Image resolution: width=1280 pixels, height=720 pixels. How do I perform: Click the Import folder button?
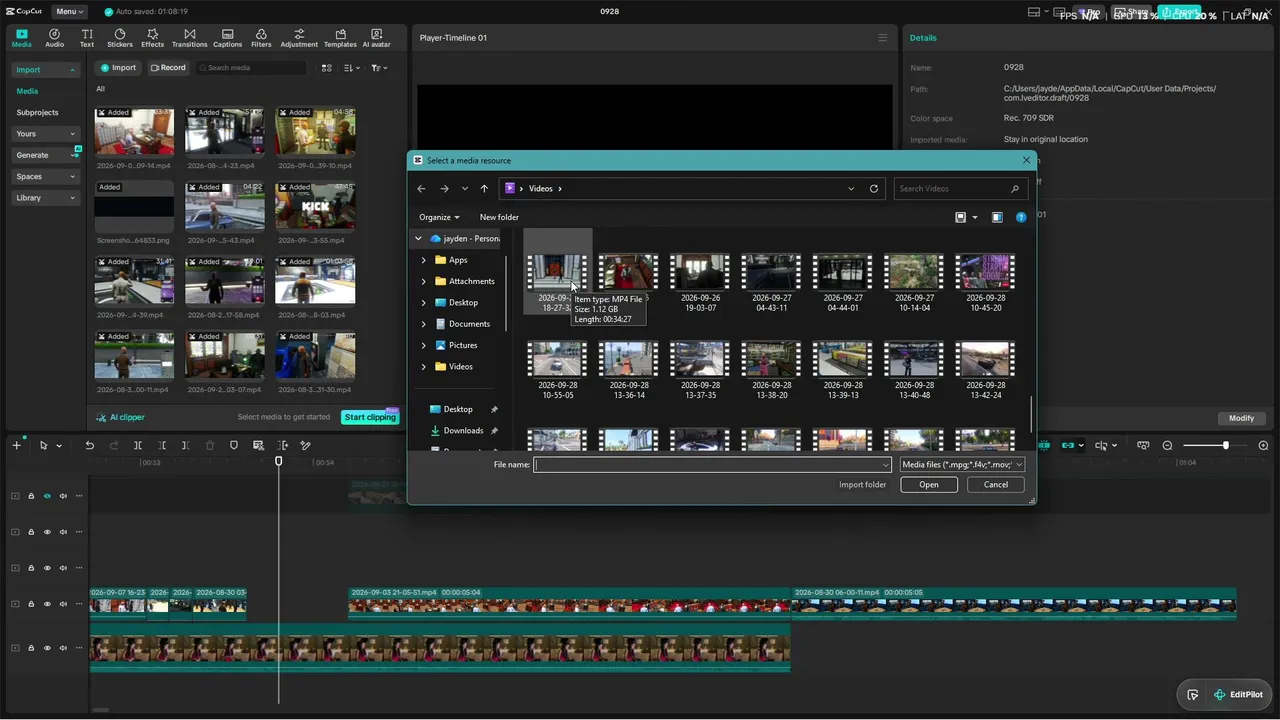click(x=862, y=484)
